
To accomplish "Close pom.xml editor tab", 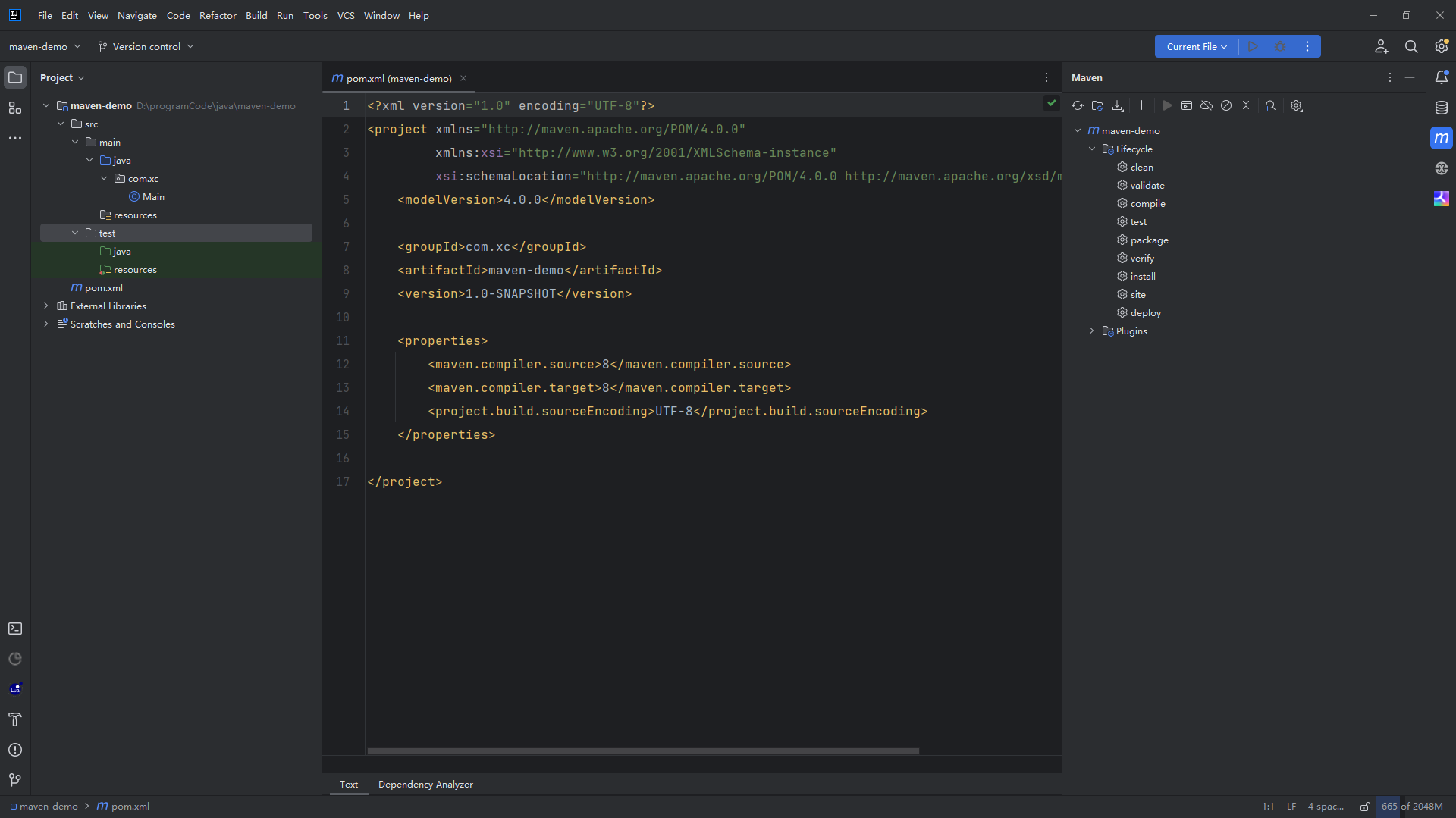I will pos(463,78).
